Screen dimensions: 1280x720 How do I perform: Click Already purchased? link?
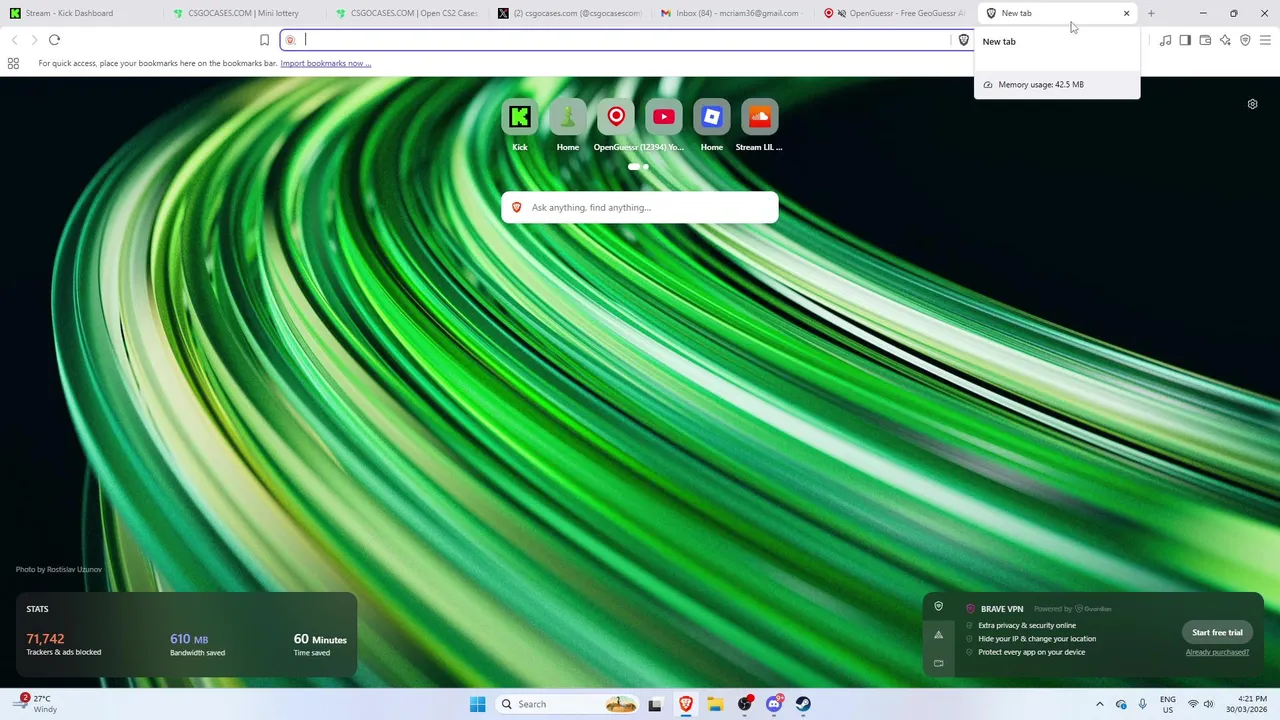coord(1217,652)
